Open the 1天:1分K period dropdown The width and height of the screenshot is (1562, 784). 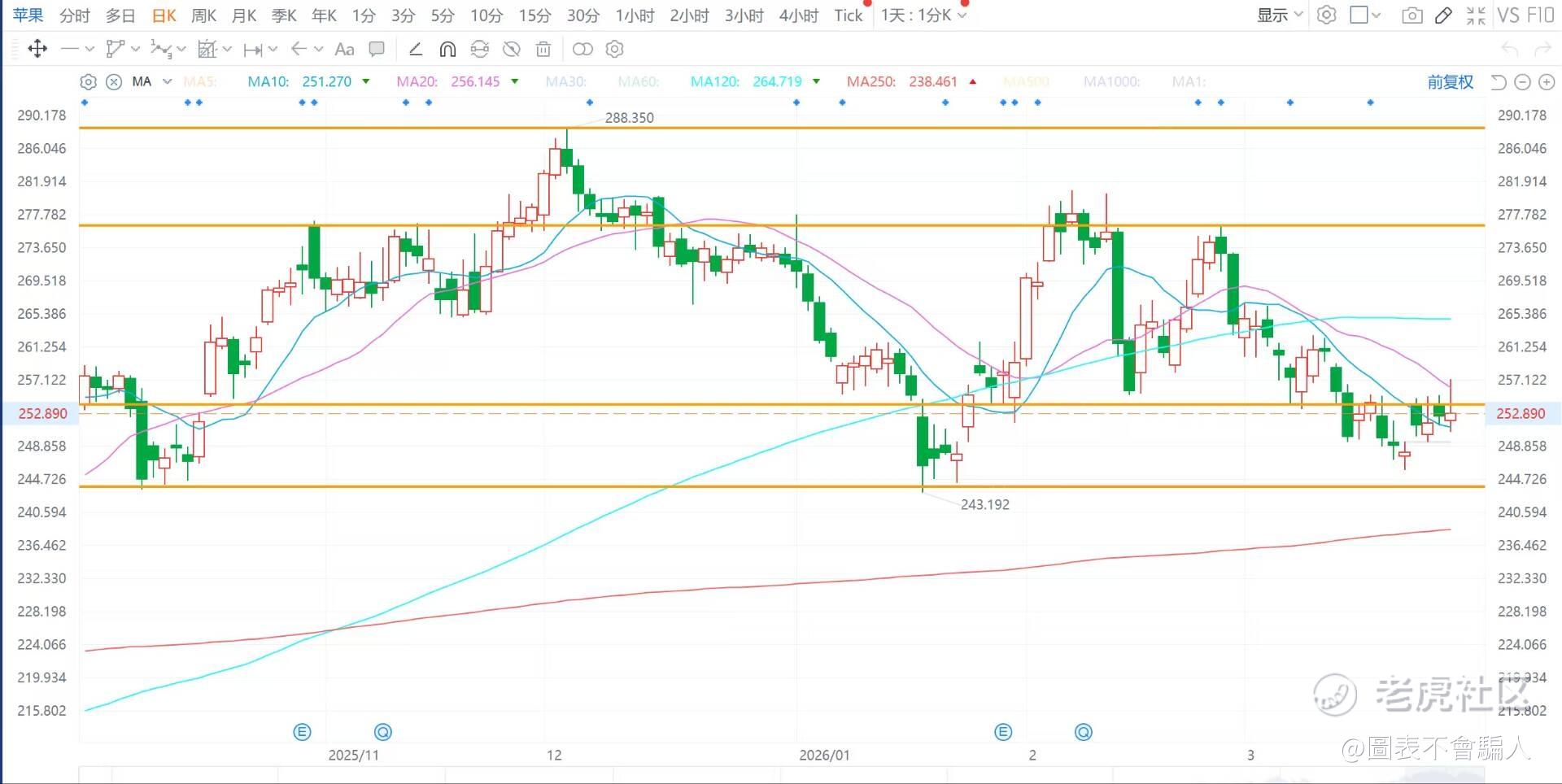923,15
